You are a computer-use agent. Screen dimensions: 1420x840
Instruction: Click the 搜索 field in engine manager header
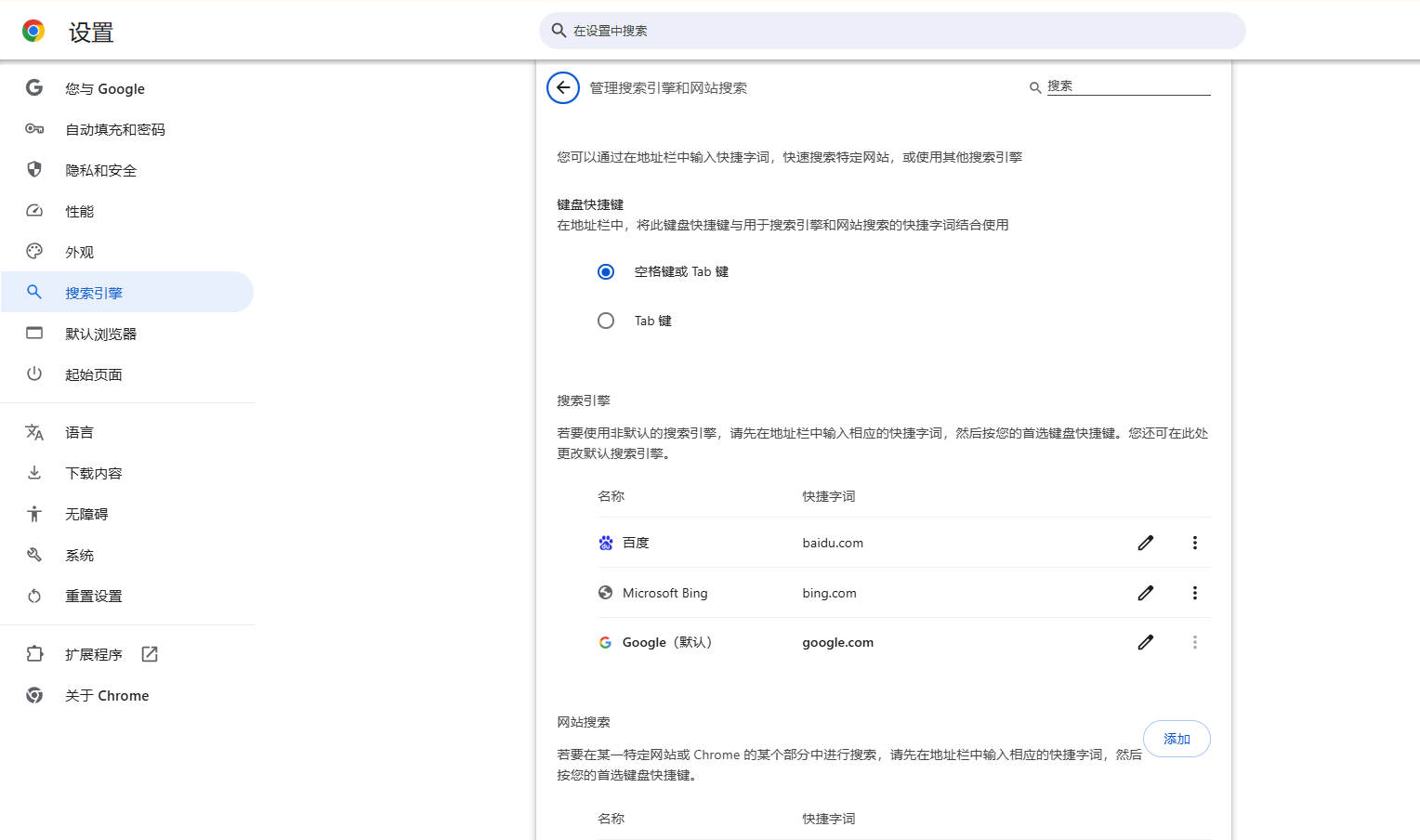pos(1128,86)
